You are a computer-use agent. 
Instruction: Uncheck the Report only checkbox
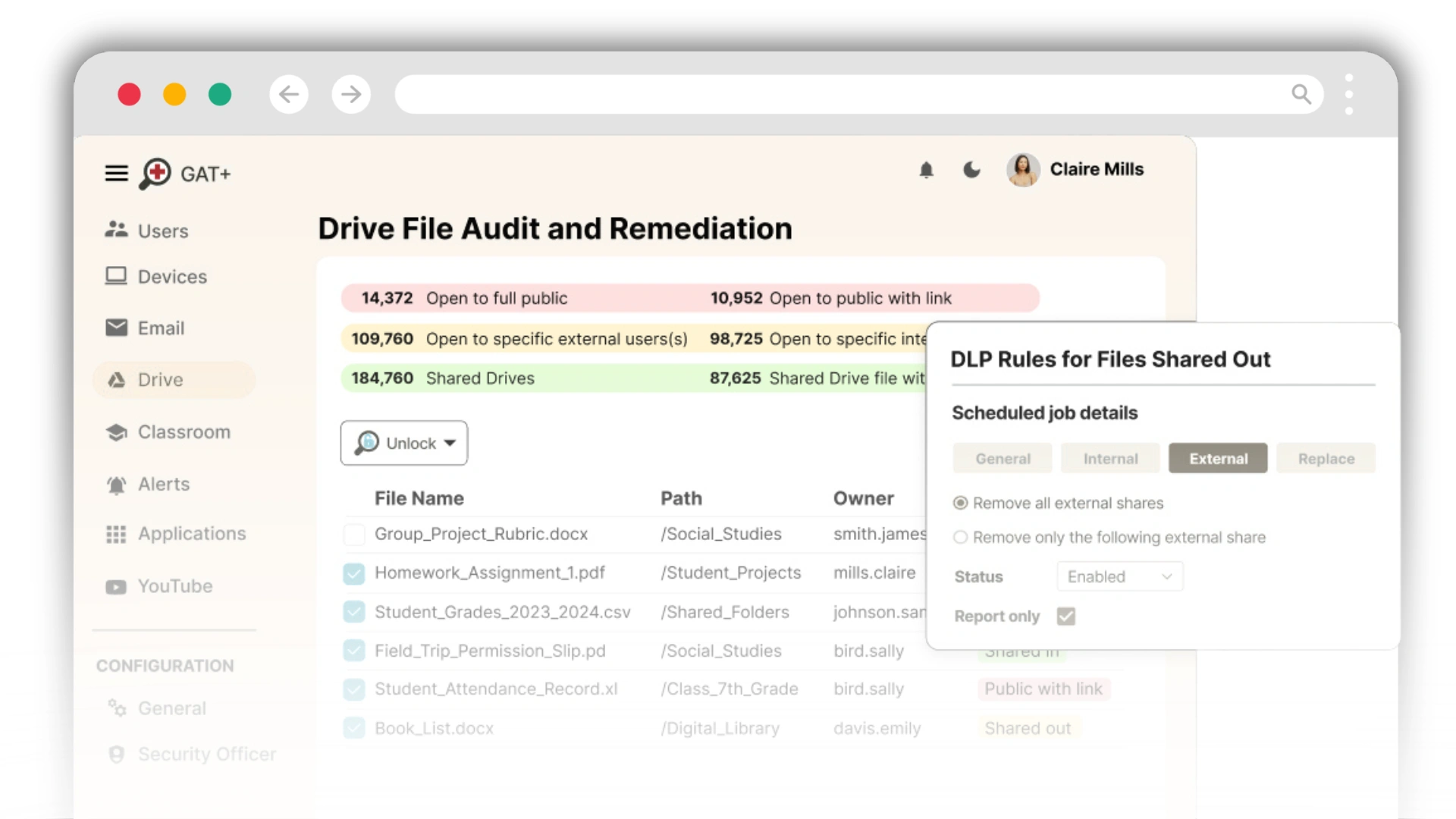pos(1066,616)
